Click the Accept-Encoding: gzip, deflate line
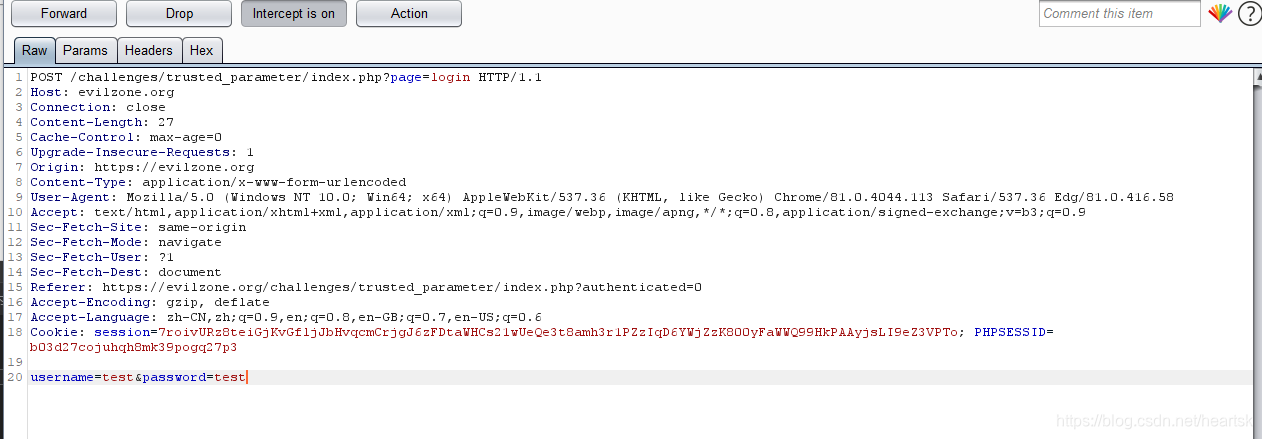The height and width of the screenshot is (439, 1262). (150, 302)
